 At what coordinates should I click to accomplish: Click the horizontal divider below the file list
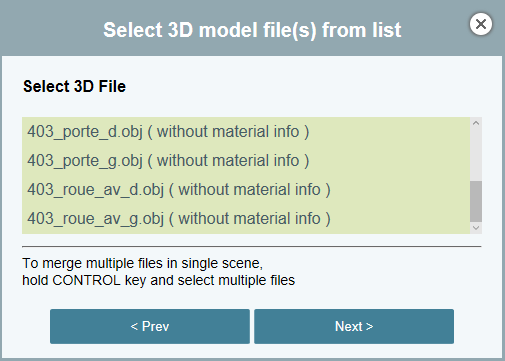click(x=252, y=247)
